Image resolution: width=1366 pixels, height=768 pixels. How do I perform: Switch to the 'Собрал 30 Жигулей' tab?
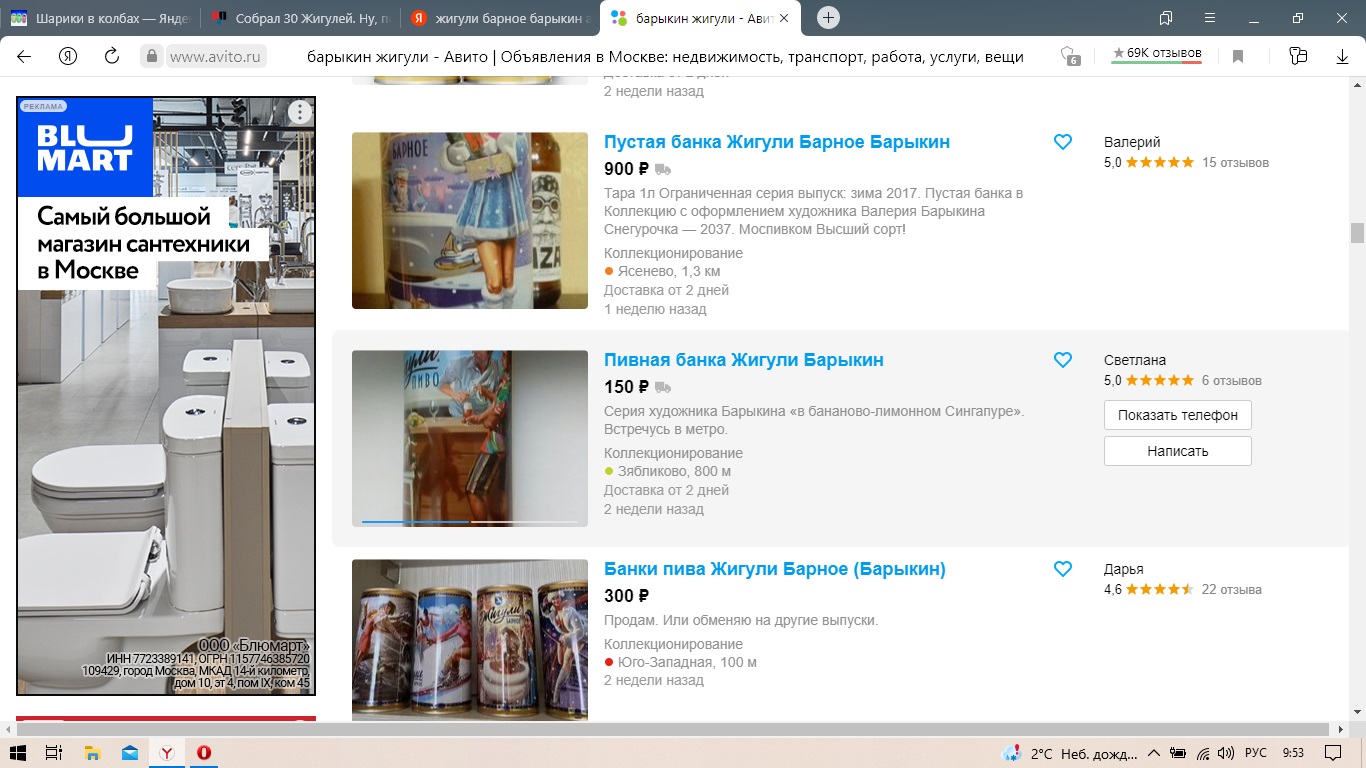click(x=300, y=18)
